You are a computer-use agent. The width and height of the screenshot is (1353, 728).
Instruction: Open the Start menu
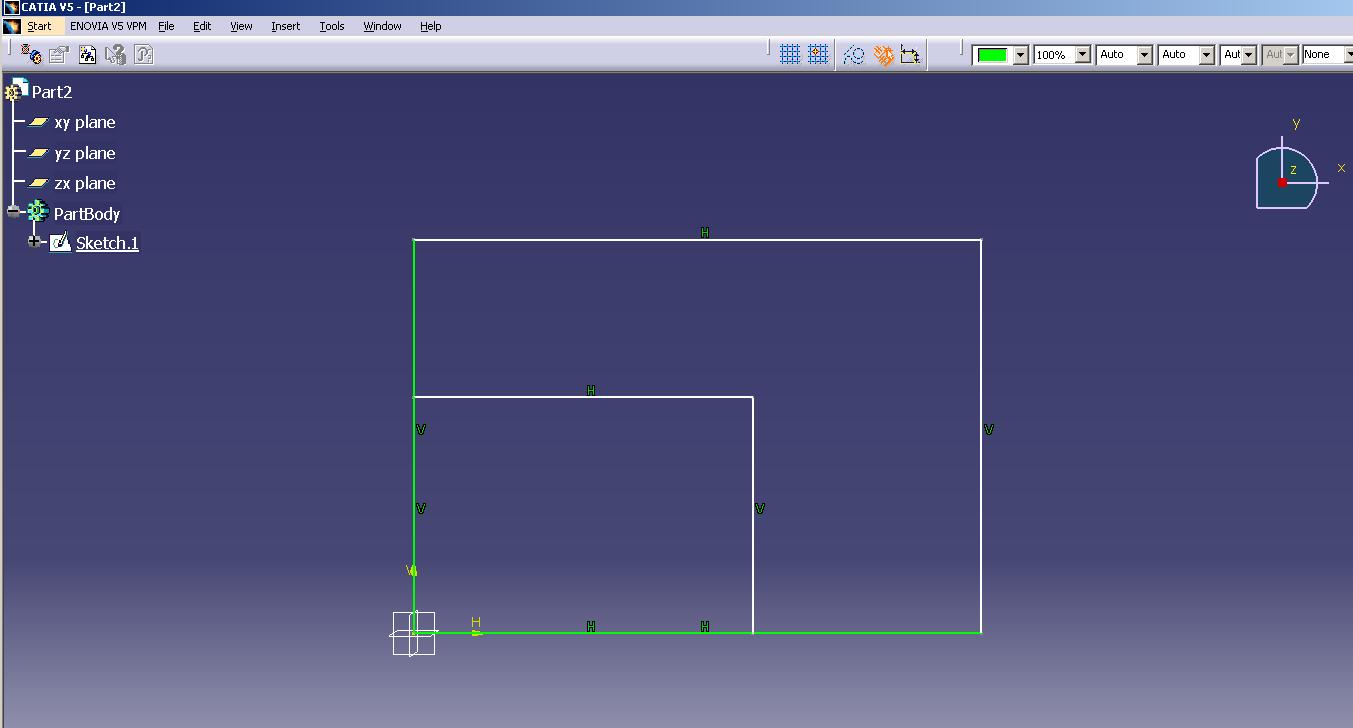[39, 26]
